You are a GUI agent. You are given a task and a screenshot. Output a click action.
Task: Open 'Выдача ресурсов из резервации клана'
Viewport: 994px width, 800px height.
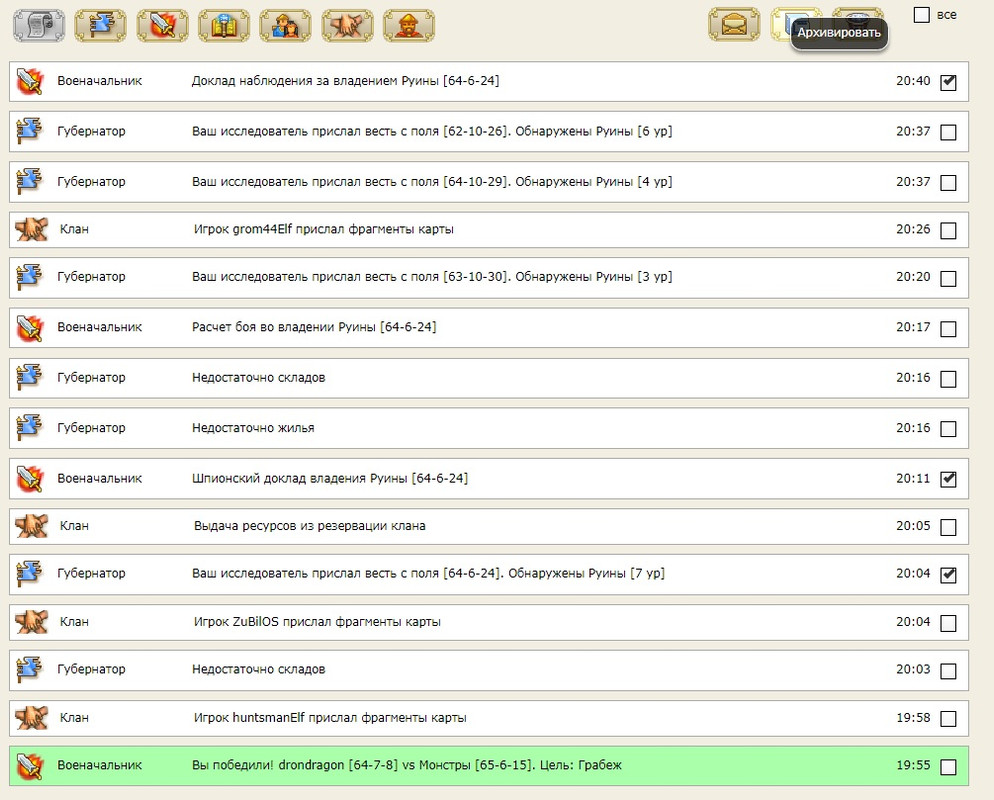[309, 526]
